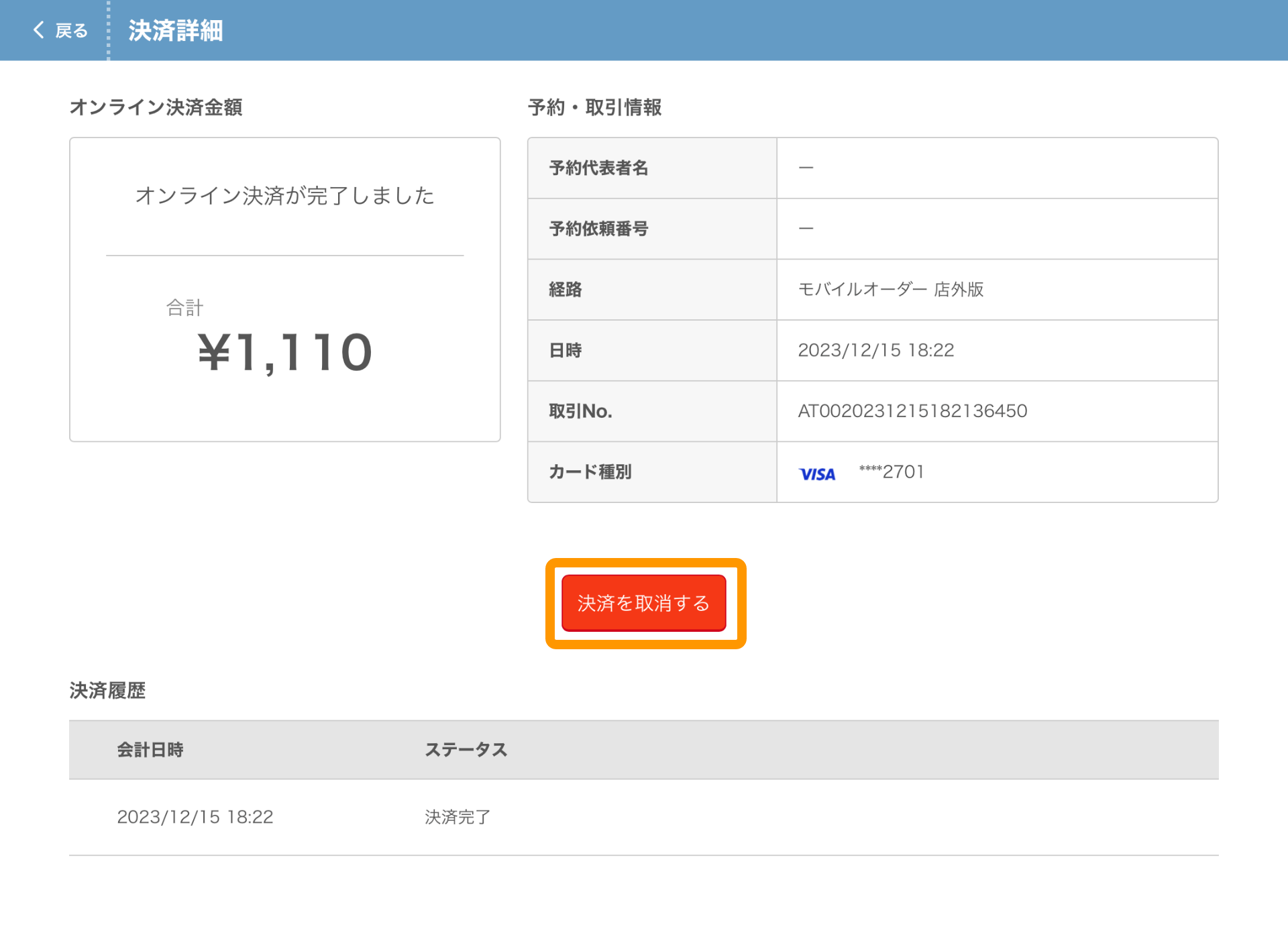1288x943 pixels.
Task: Click the 決済履歴 section heading
Action: pyautogui.click(x=107, y=690)
